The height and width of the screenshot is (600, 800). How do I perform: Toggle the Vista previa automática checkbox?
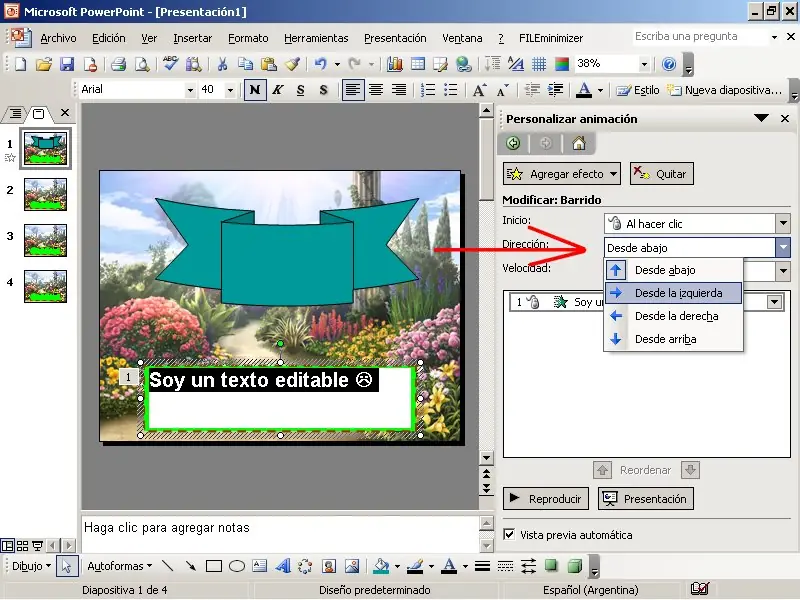pyautogui.click(x=510, y=535)
